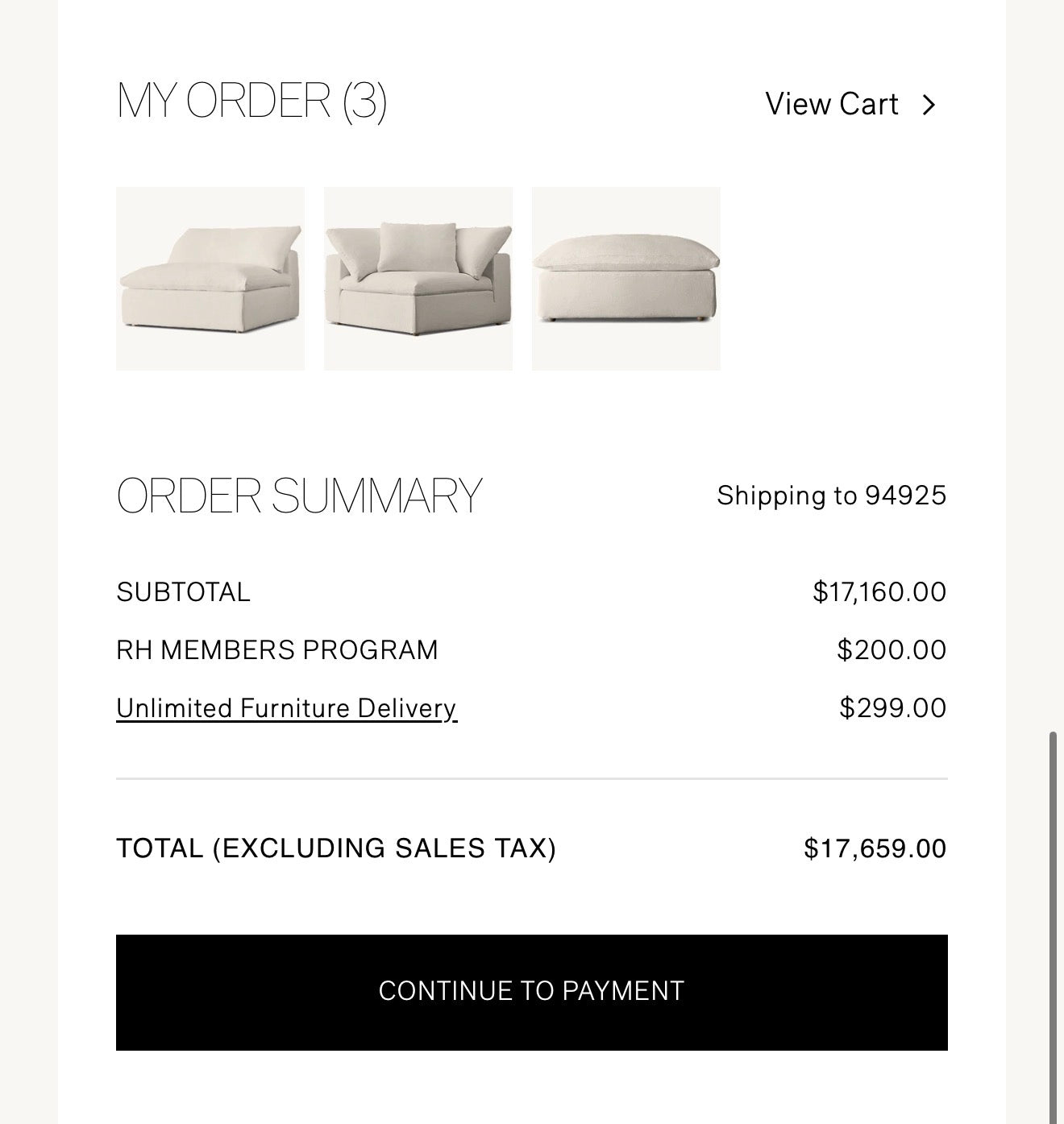Click the Unlimited Furniture Delivery link

285,707
